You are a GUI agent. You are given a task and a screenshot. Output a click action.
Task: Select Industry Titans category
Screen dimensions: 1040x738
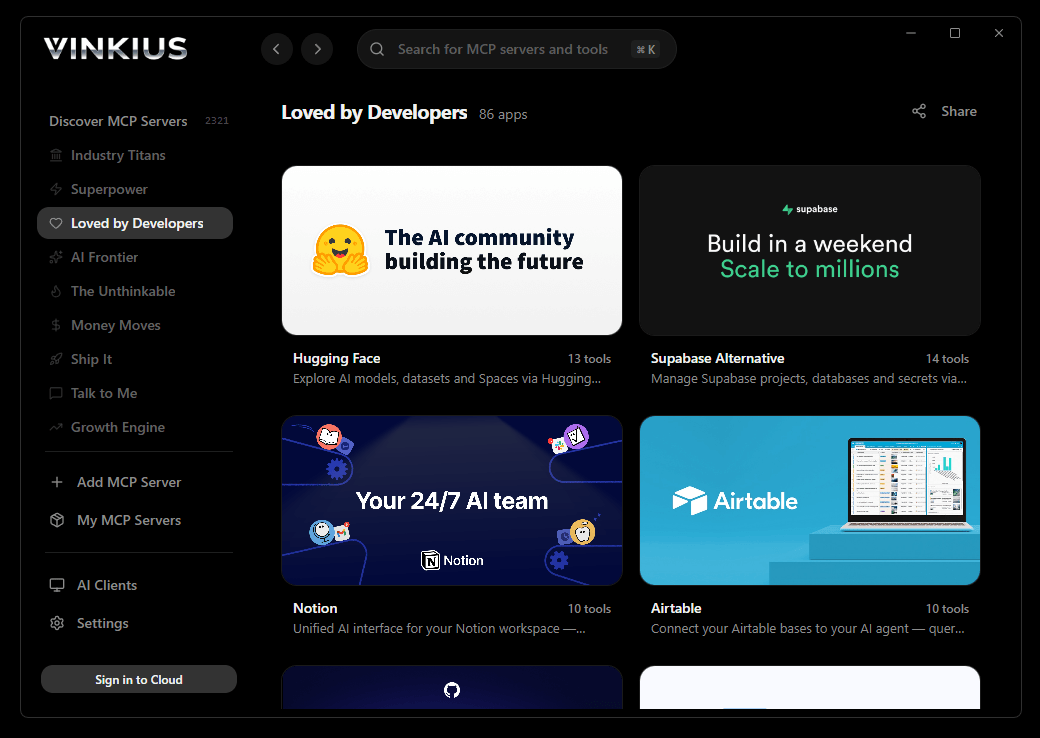tap(118, 155)
